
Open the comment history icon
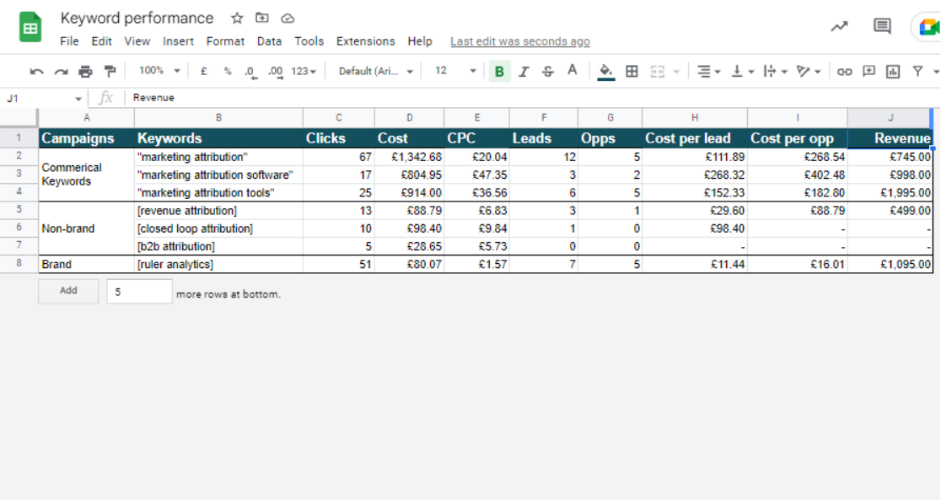click(x=882, y=27)
